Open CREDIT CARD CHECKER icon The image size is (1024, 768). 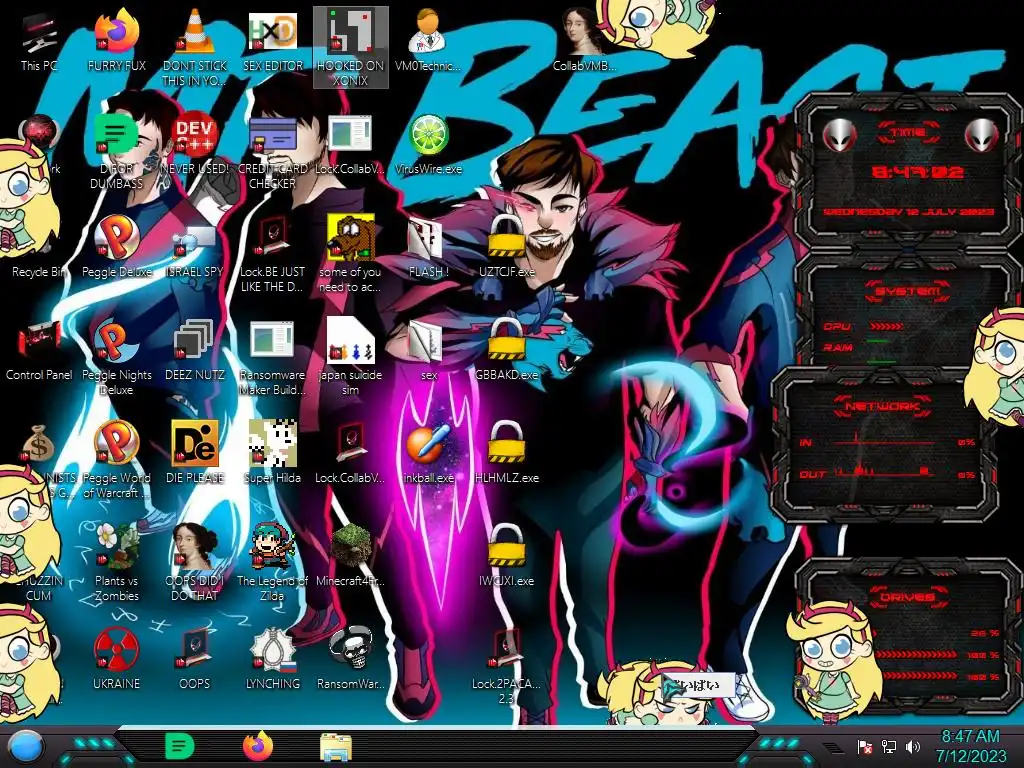click(273, 152)
